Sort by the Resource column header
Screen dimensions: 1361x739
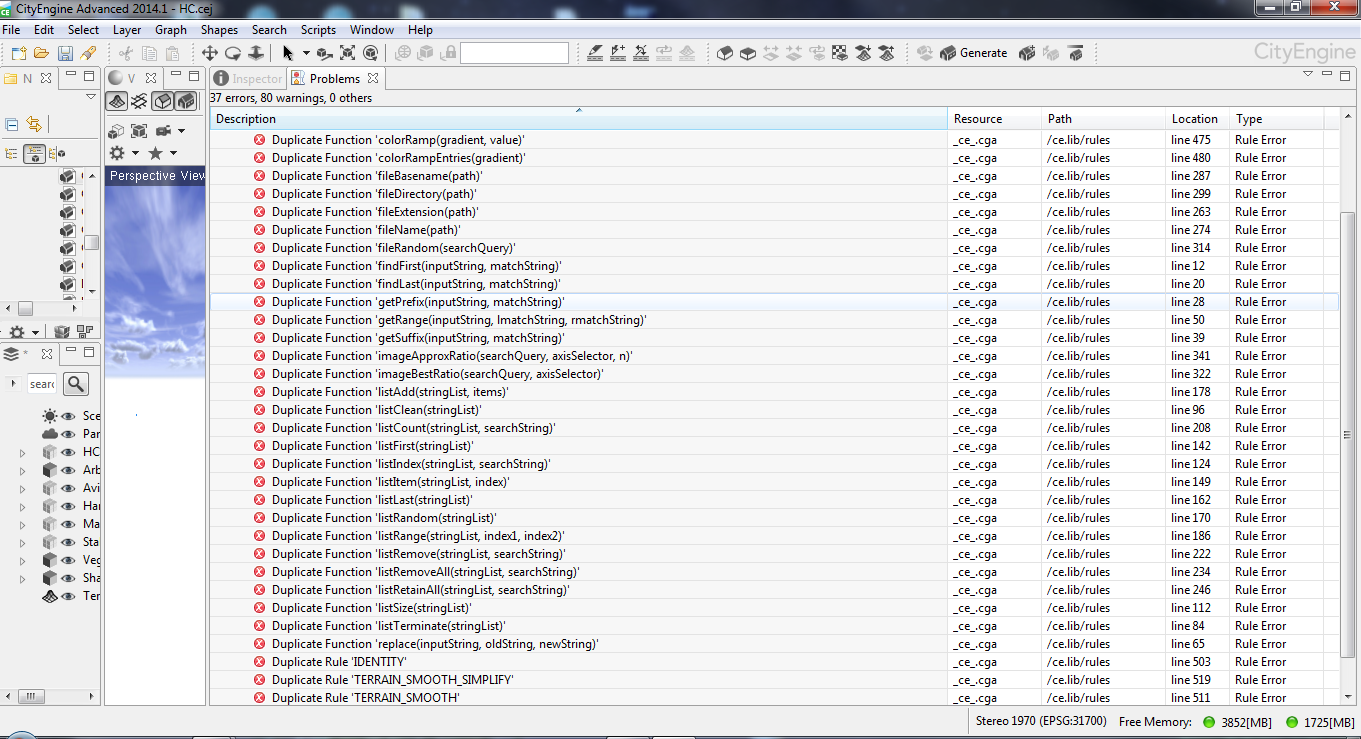994,119
